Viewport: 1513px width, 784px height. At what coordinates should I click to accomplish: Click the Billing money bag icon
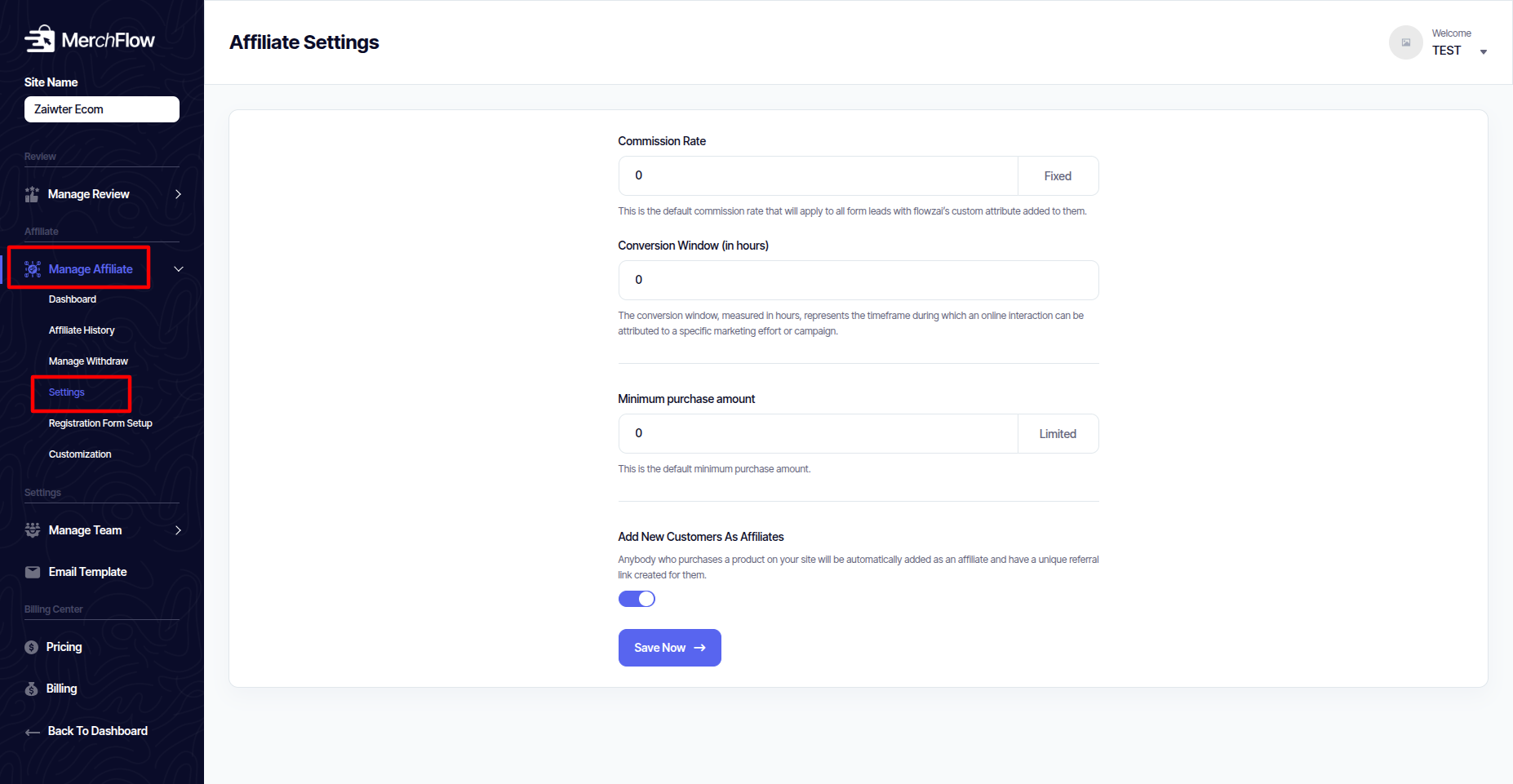click(x=32, y=689)
